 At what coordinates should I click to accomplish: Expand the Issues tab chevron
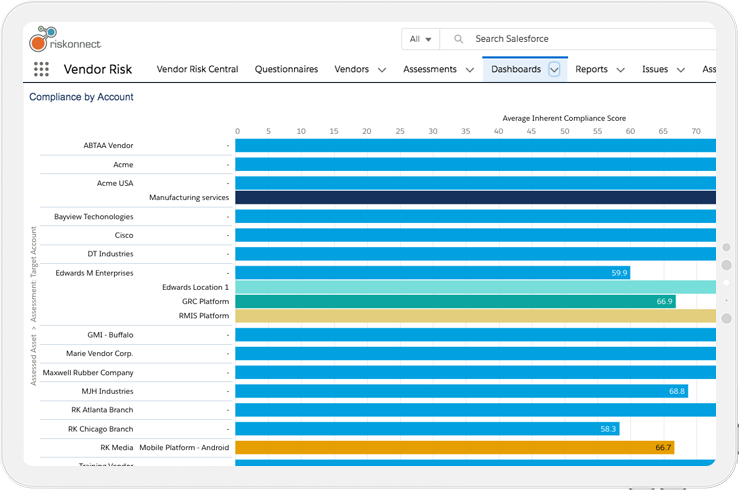click(x=681, y=70)
